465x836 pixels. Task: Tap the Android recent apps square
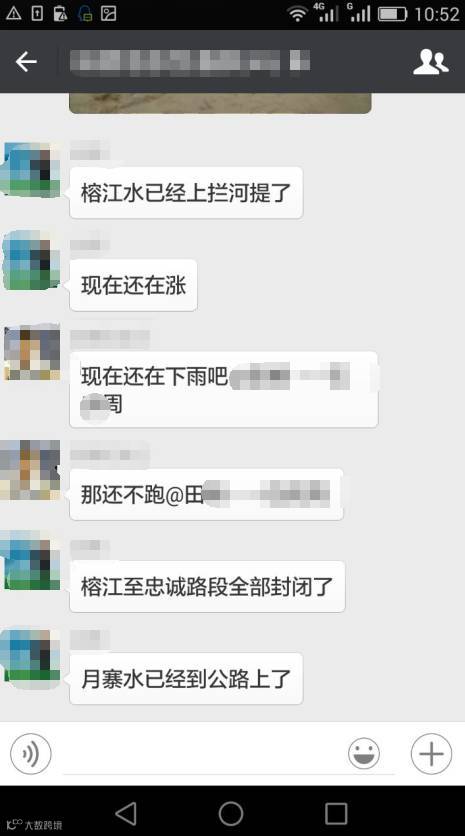point(336,814)
